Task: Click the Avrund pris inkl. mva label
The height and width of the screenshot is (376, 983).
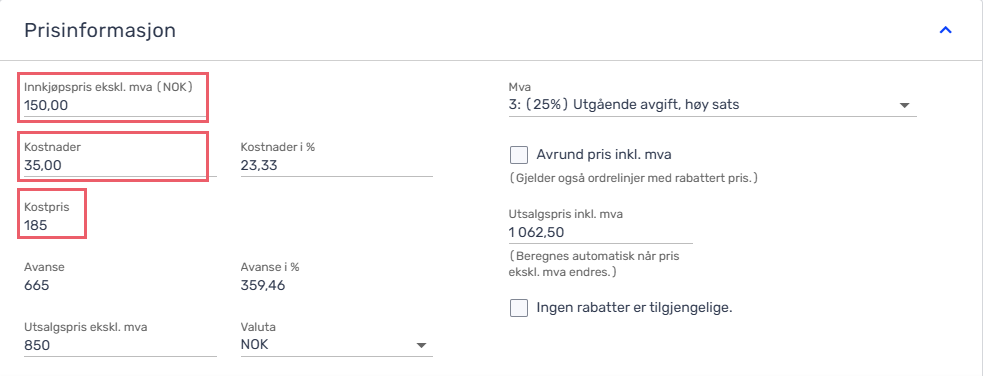Action: pos(604,154)
